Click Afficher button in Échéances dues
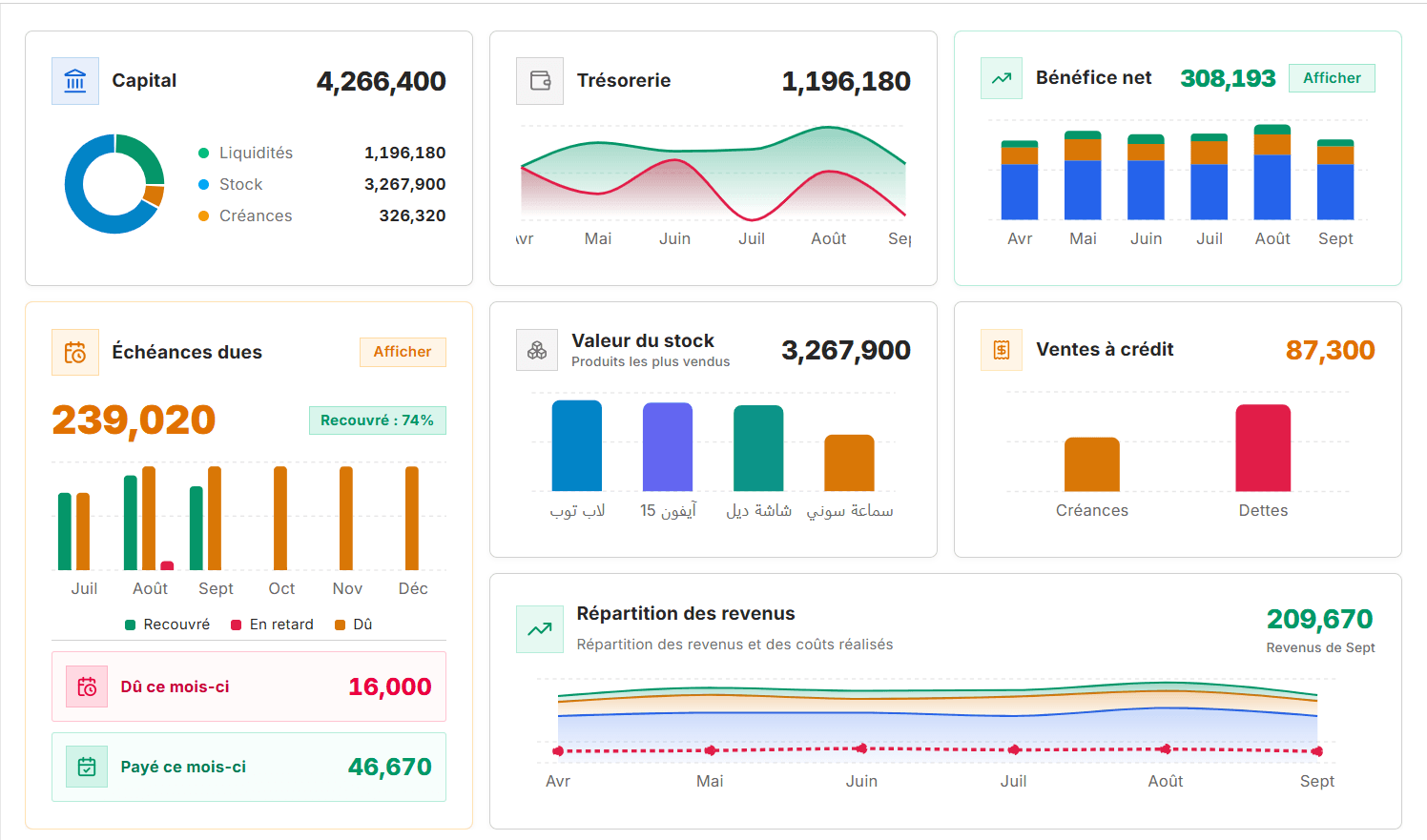This screenshot has height=840, width=1427. click(403, 352)
